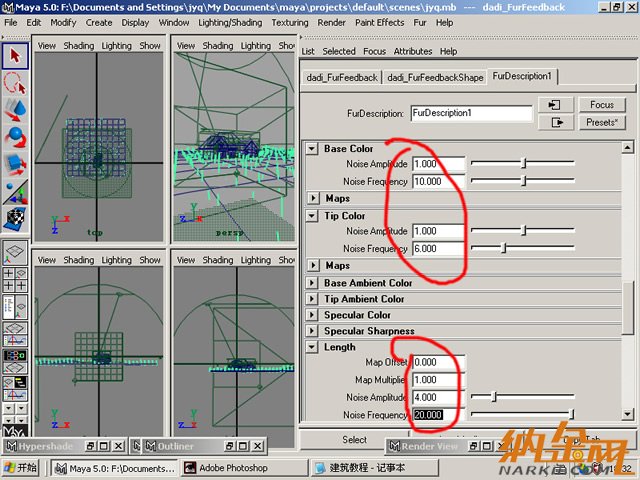Switch to the dadi_FurFeedback tab
Screen dimensions: 640x480
tap(342, 78)
